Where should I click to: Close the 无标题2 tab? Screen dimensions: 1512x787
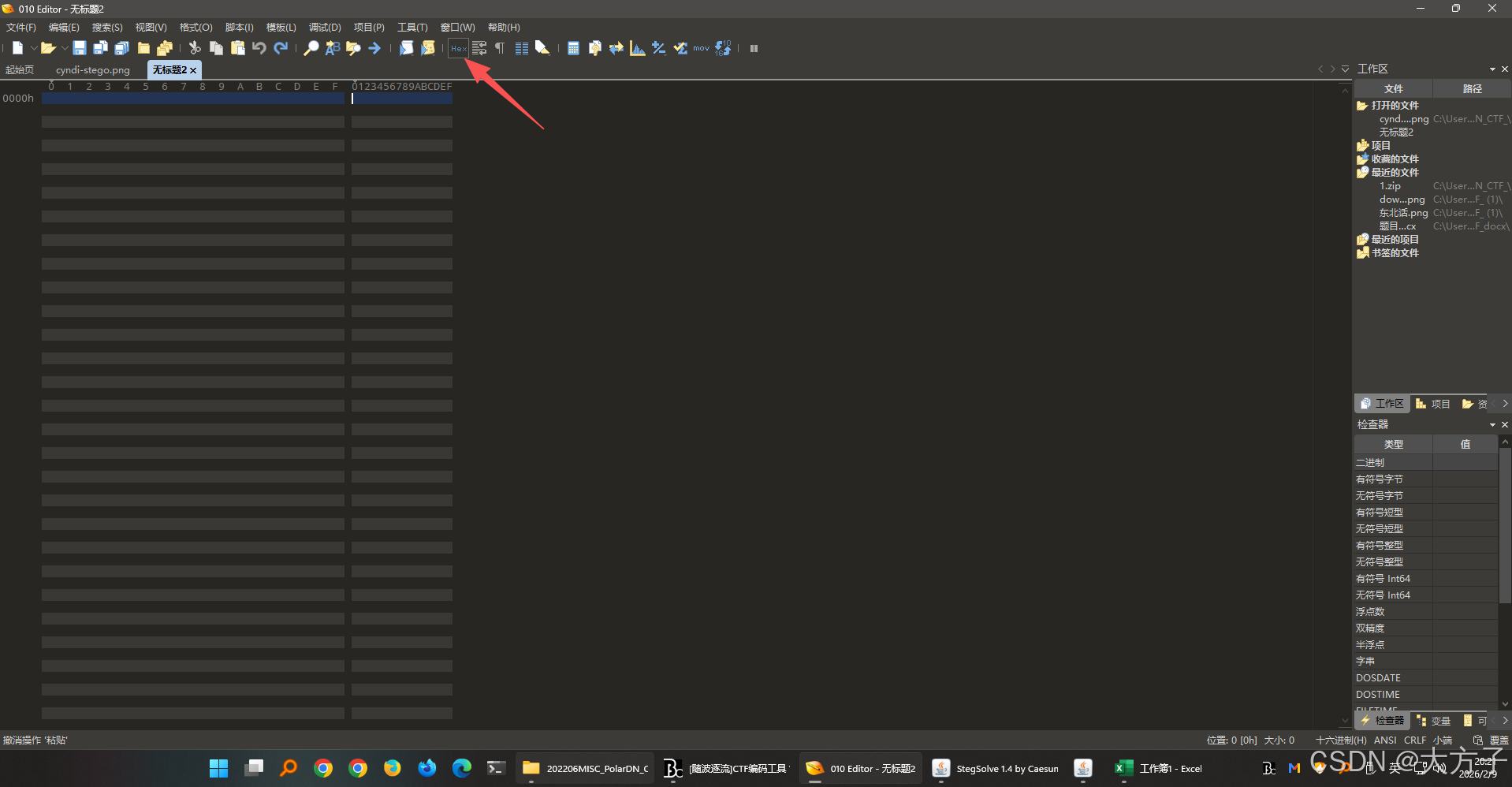point(193,70)
